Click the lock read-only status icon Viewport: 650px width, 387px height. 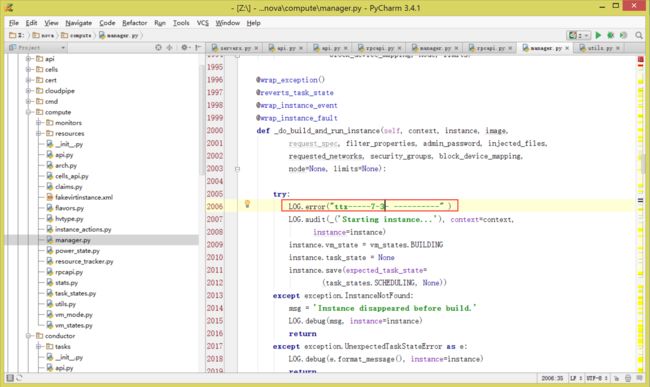coord(616,378)
